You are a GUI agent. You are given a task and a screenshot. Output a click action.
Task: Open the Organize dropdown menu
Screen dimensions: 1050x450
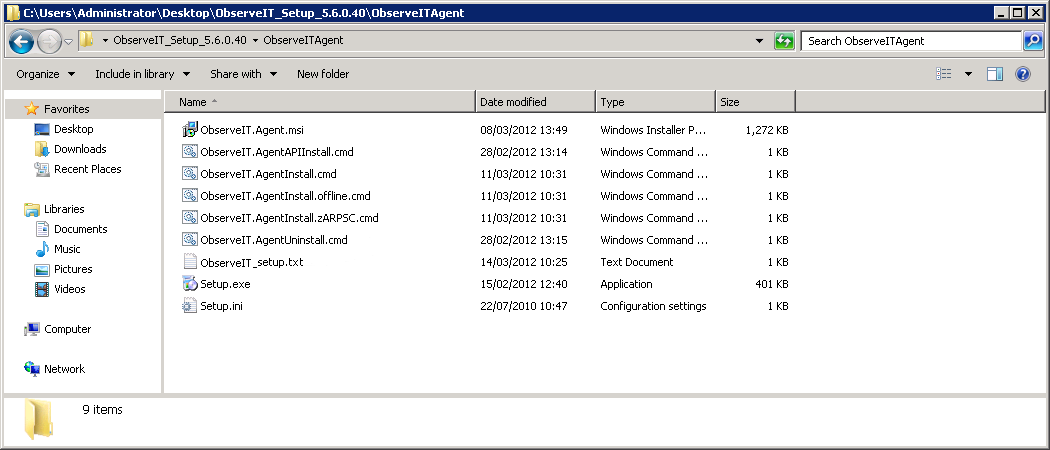pyautogui.click(x=45, y=74)
